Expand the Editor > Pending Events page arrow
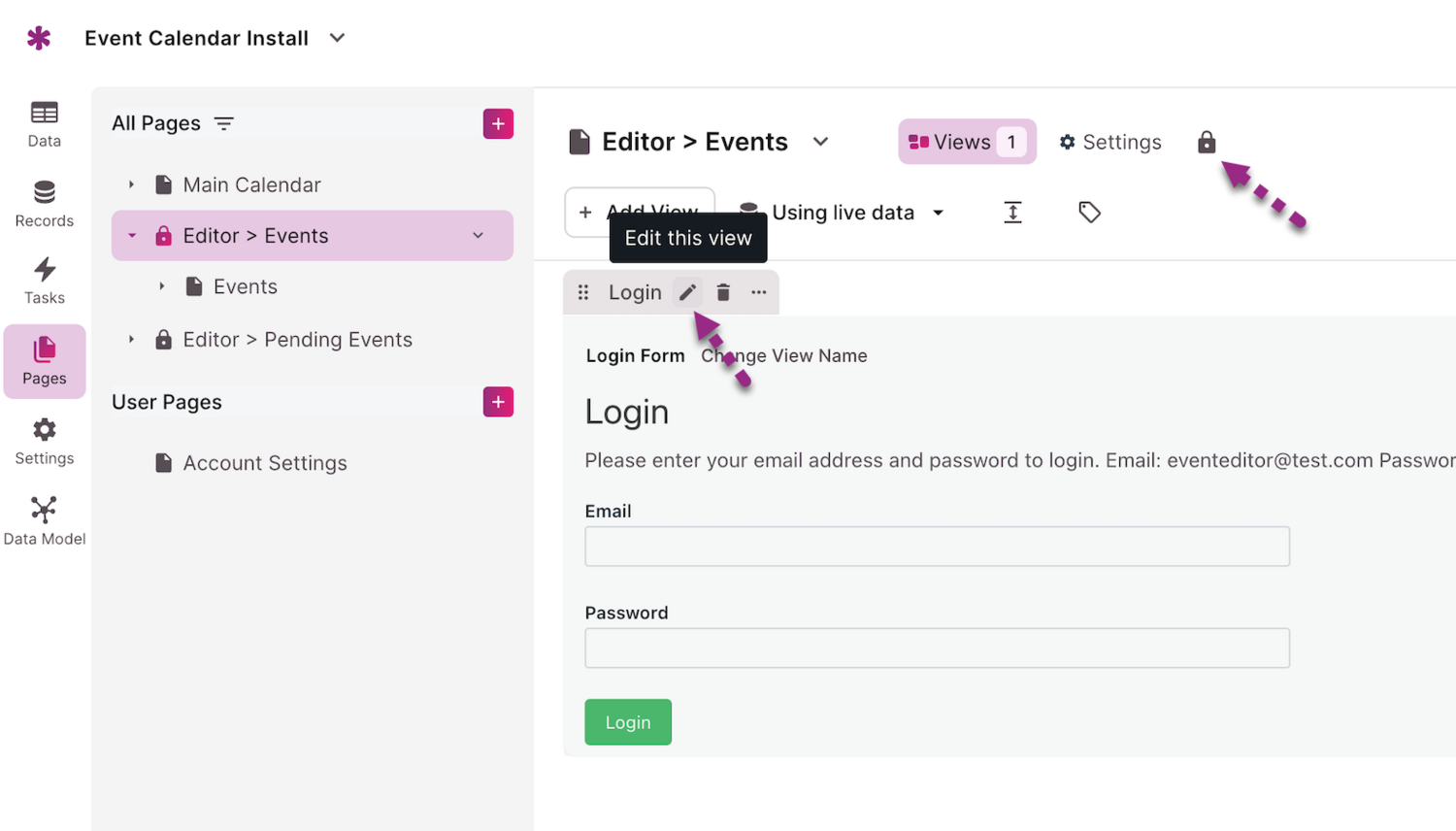Image resolution: width=1456 pixels, height=831 pixels. (132, 340)
